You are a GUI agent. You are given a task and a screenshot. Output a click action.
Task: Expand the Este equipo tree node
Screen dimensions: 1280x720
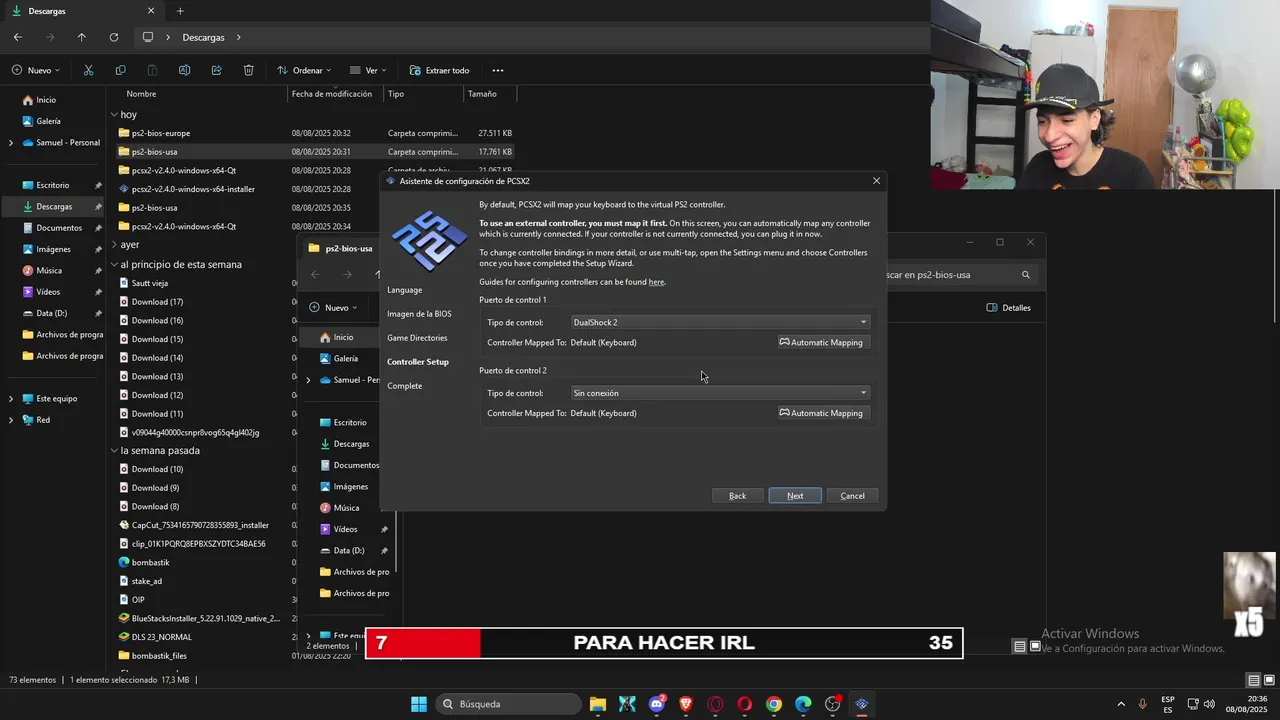coord(11,399)
